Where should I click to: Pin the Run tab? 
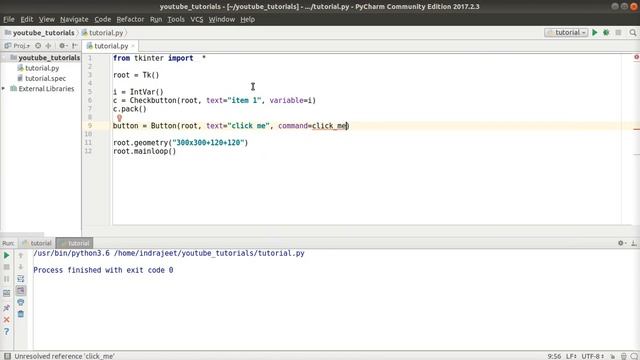click(x=7, y=307)
